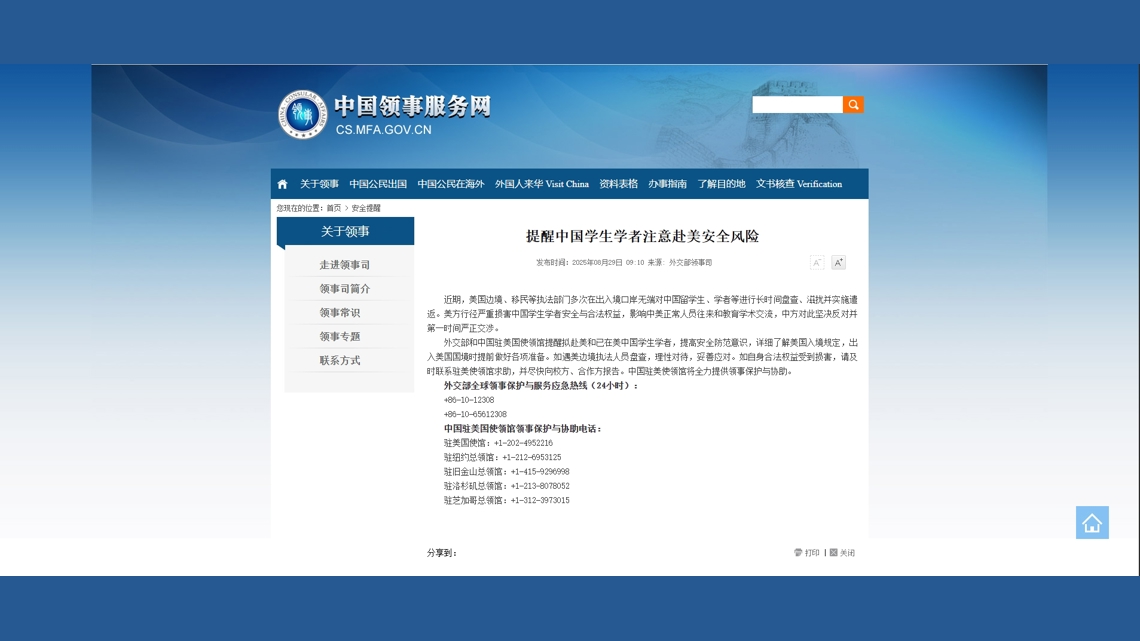1140x641 pixels.
Task: Click the floating blue home button
Action: [1092, 522]
